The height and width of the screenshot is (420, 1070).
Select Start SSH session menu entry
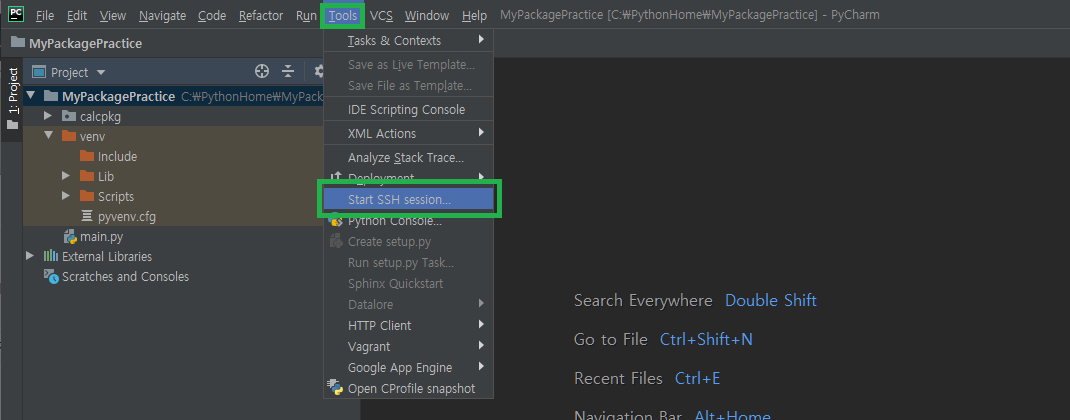409,199
